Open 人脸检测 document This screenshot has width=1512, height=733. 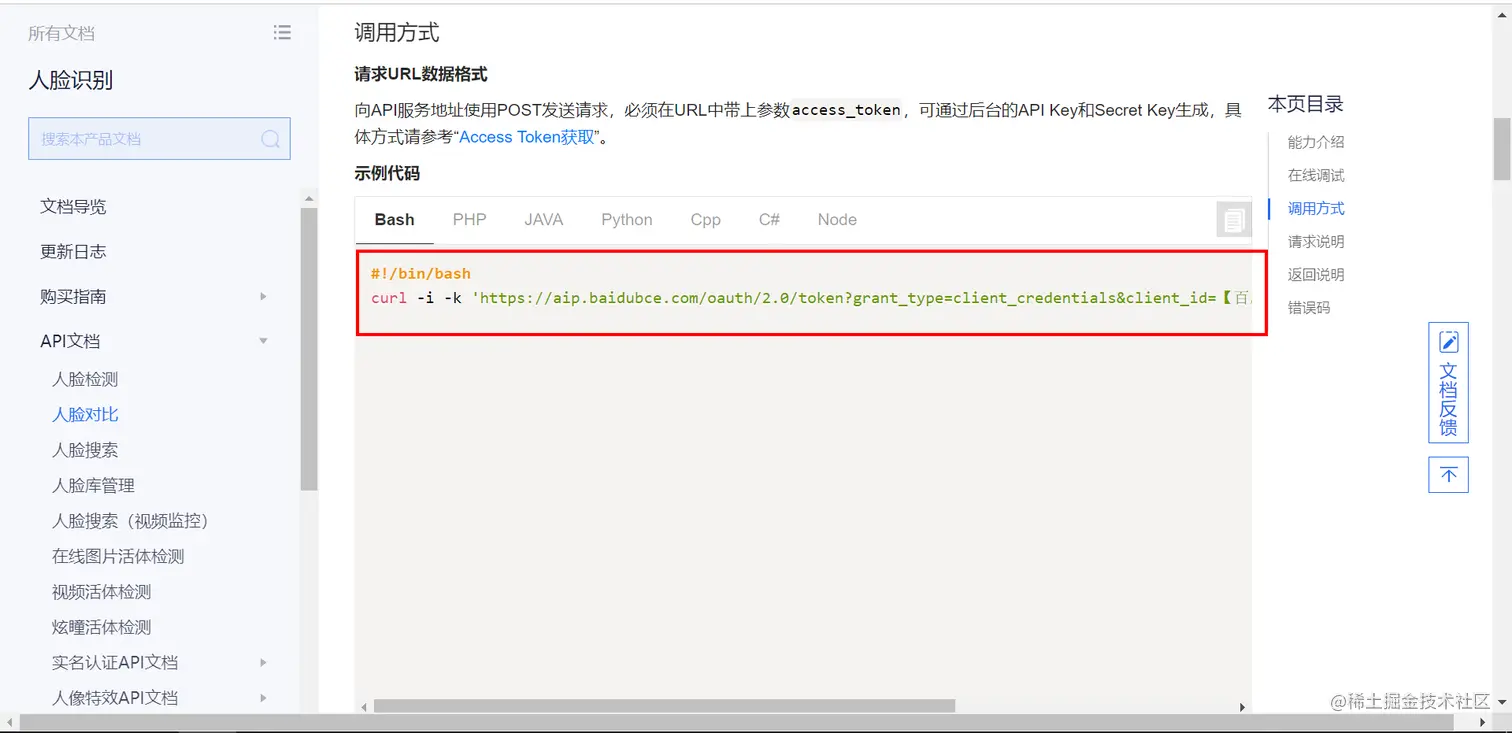pyautogui.click(x=85, y=379)
